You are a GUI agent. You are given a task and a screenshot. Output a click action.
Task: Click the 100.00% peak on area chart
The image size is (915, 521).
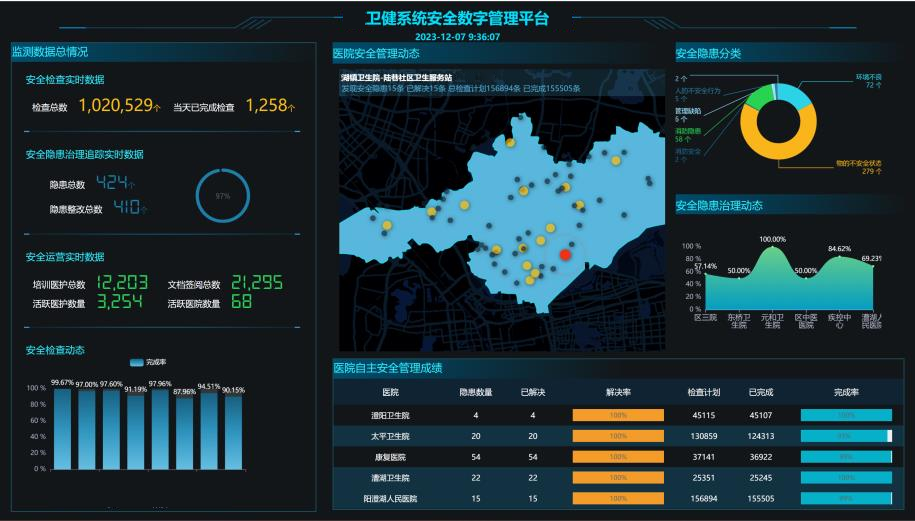772,248
